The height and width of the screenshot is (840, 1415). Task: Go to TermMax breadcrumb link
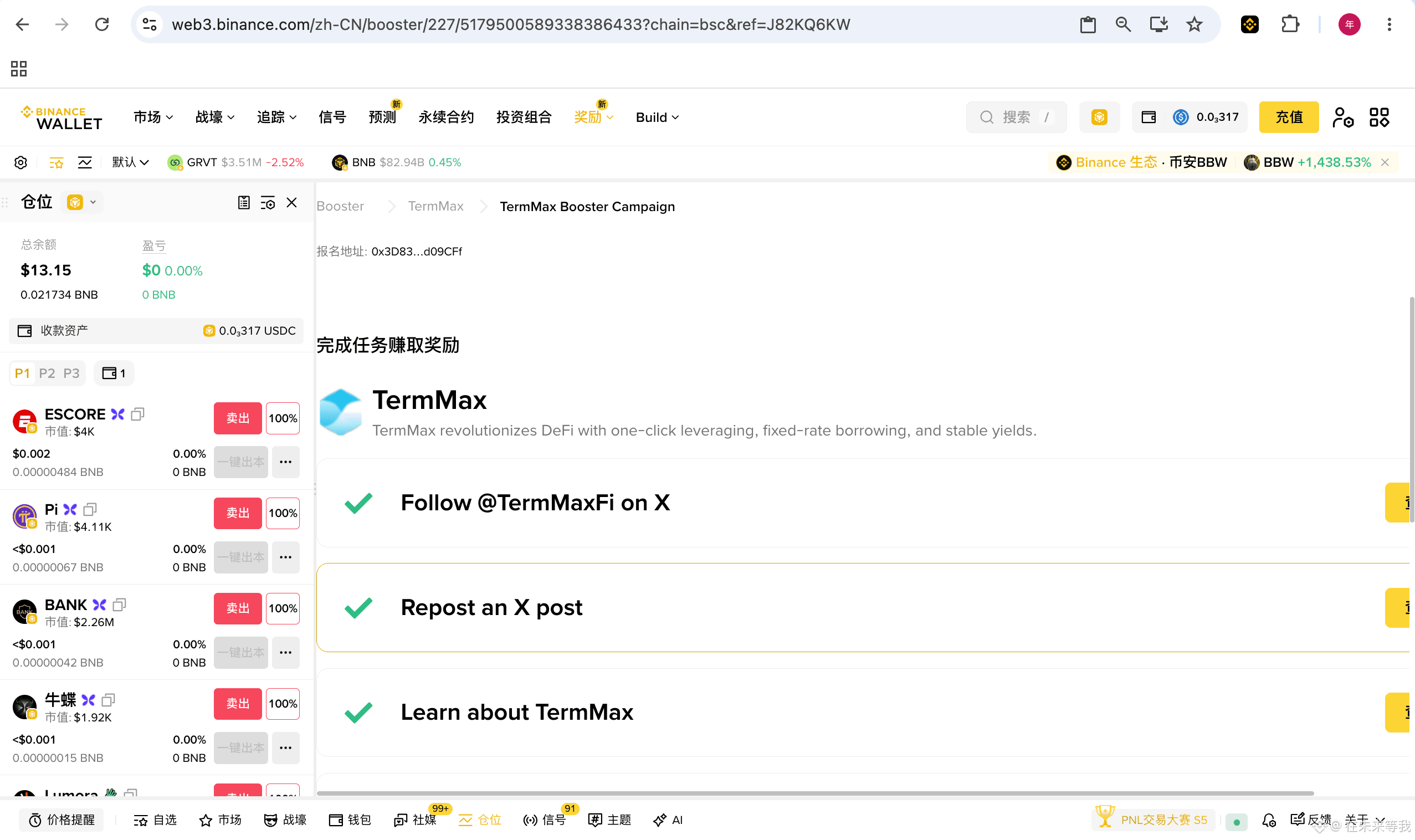pos(436,207)
